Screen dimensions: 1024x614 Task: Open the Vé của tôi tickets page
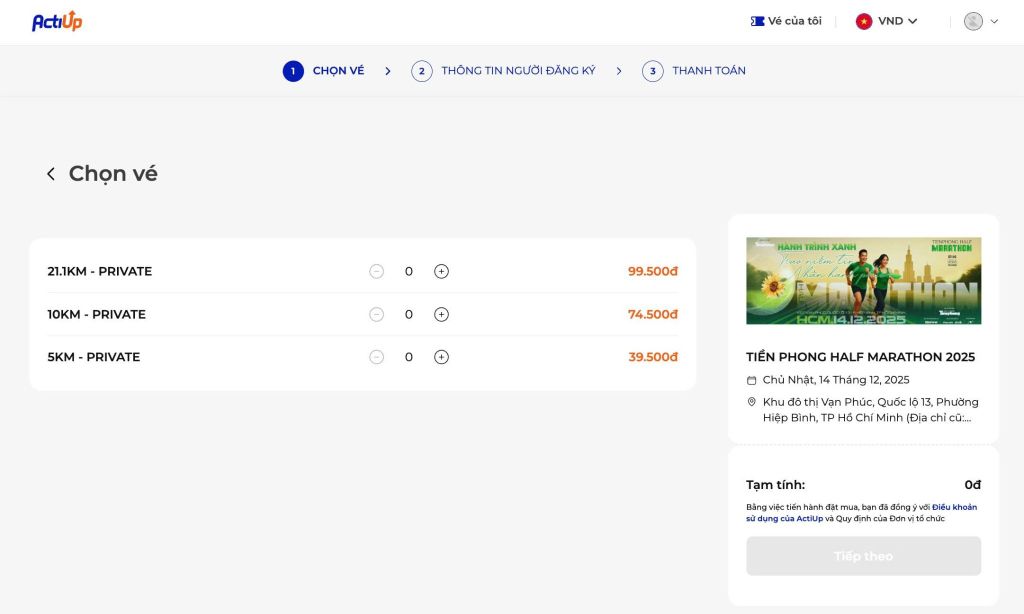click(x=786, y=21)
